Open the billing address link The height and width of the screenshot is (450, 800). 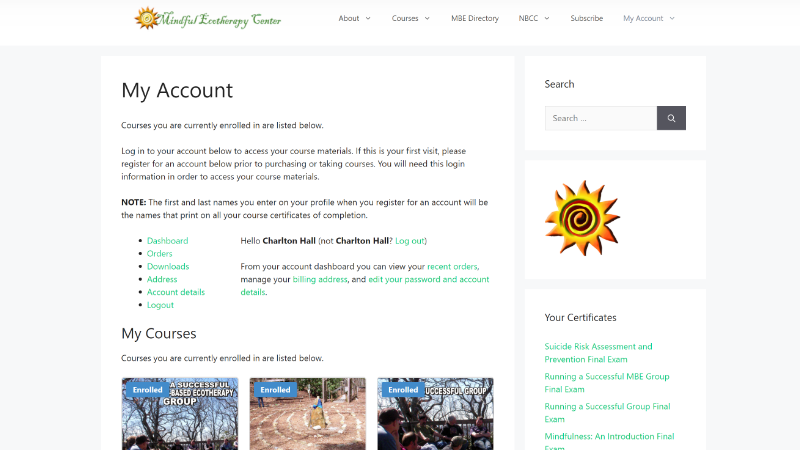pos(320,279)
